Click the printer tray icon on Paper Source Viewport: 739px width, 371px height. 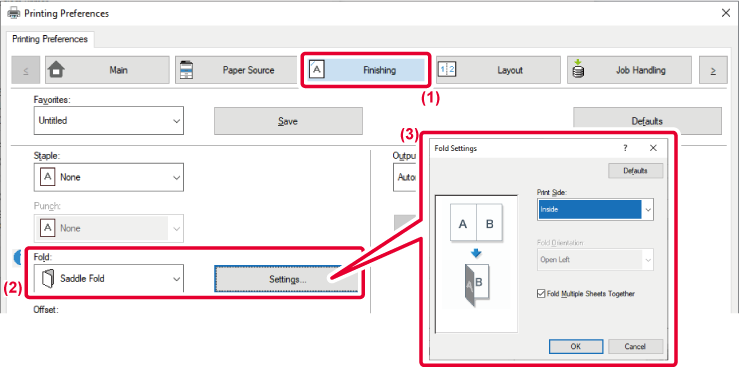pyautogui.click(x=186, y=70)
